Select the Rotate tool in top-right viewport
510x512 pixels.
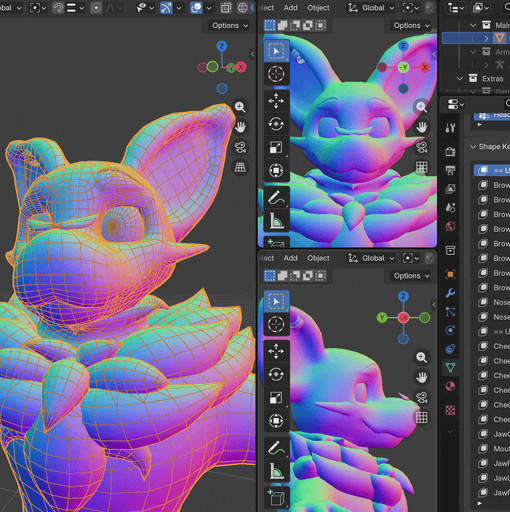click(276, 124)
